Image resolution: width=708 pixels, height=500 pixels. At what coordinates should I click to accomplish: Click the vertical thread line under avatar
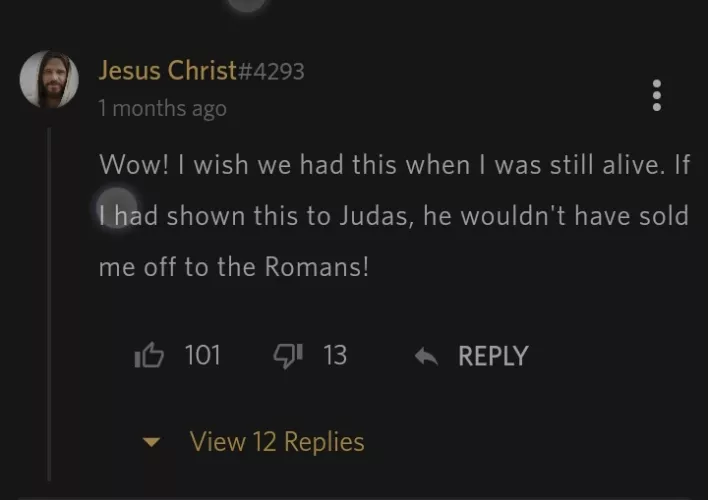click(49, 300)
